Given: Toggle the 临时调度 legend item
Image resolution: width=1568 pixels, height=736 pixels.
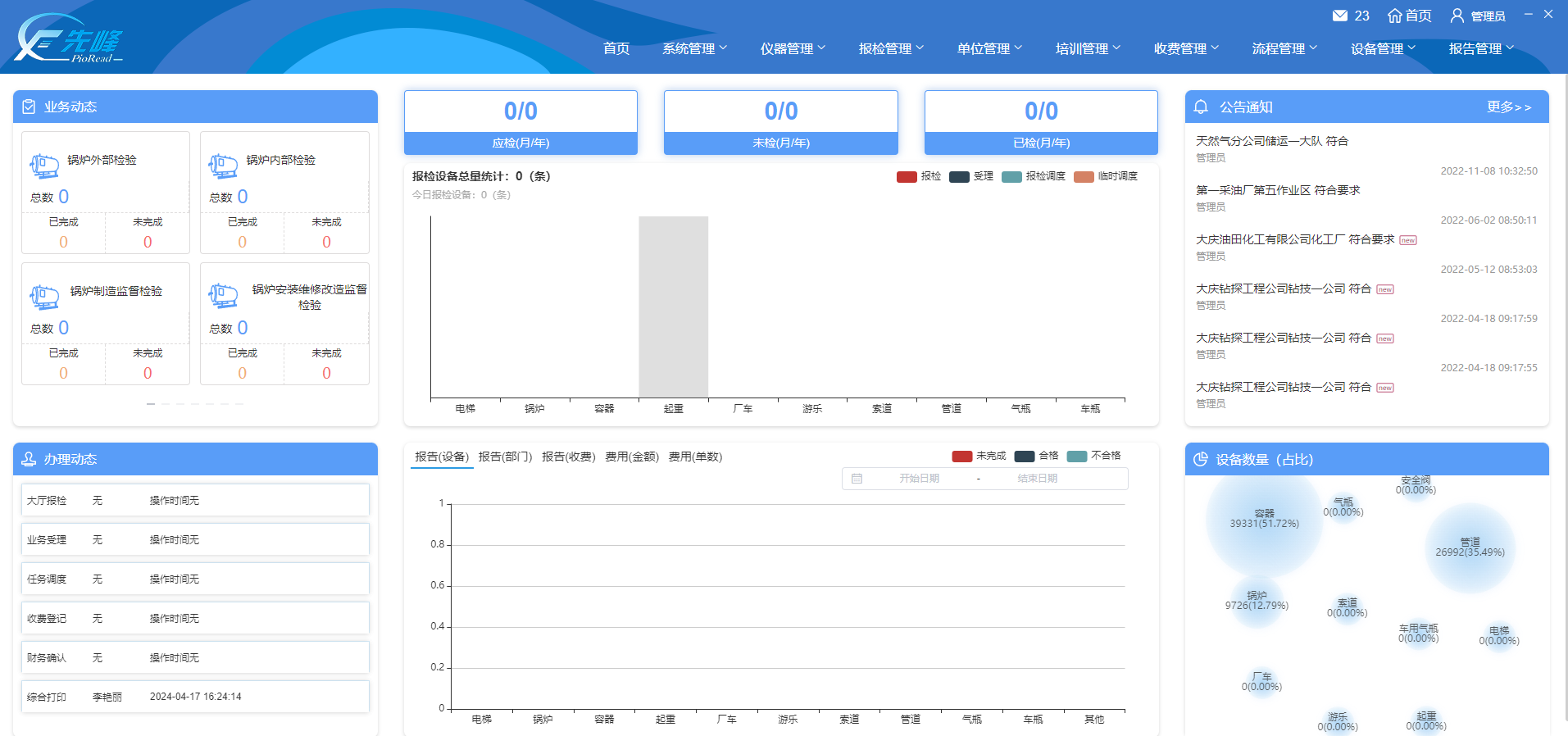Looking at the screenshot, I should [1106, 176].
